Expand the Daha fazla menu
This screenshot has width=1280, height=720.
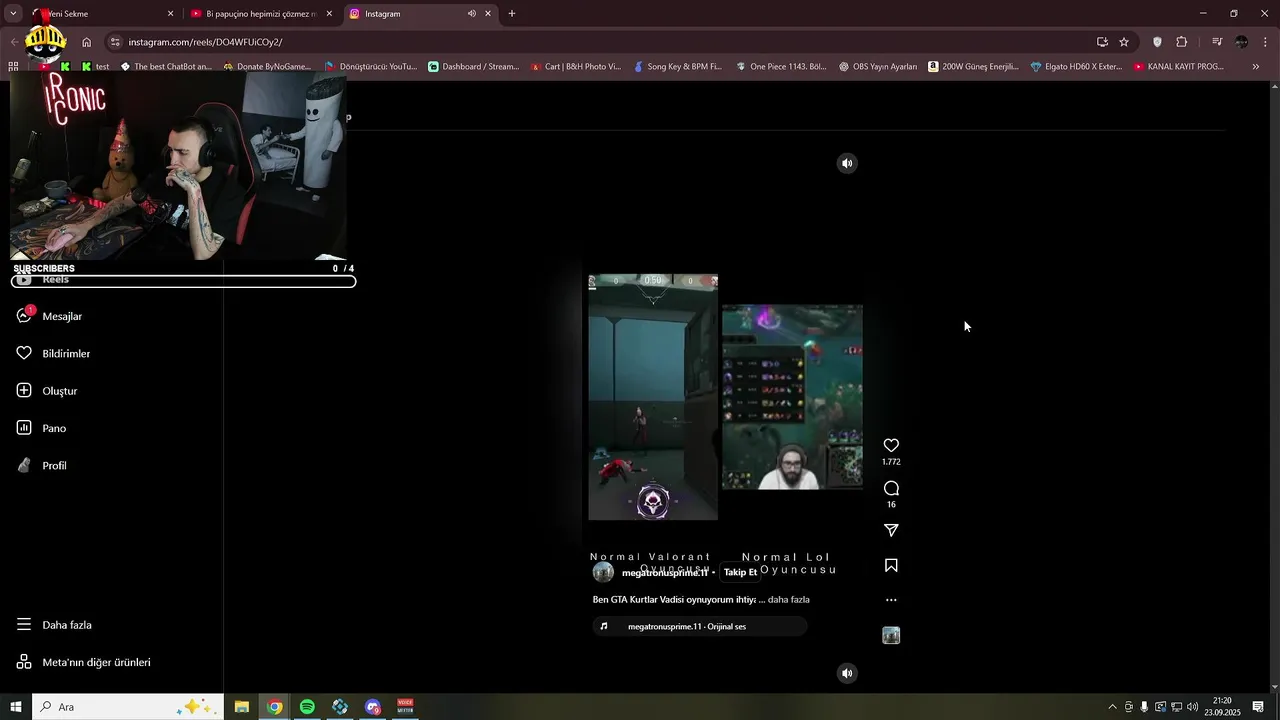coord(67,625)
